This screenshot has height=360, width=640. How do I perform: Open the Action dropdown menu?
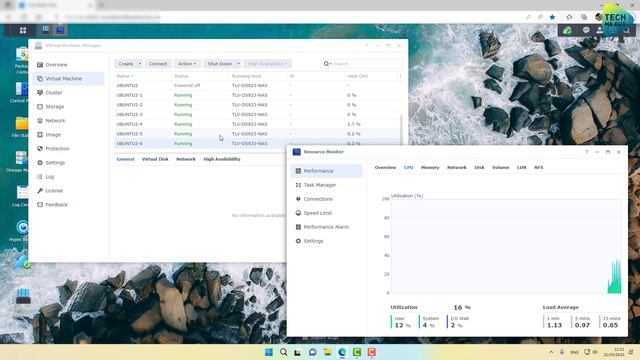[187, 64]
